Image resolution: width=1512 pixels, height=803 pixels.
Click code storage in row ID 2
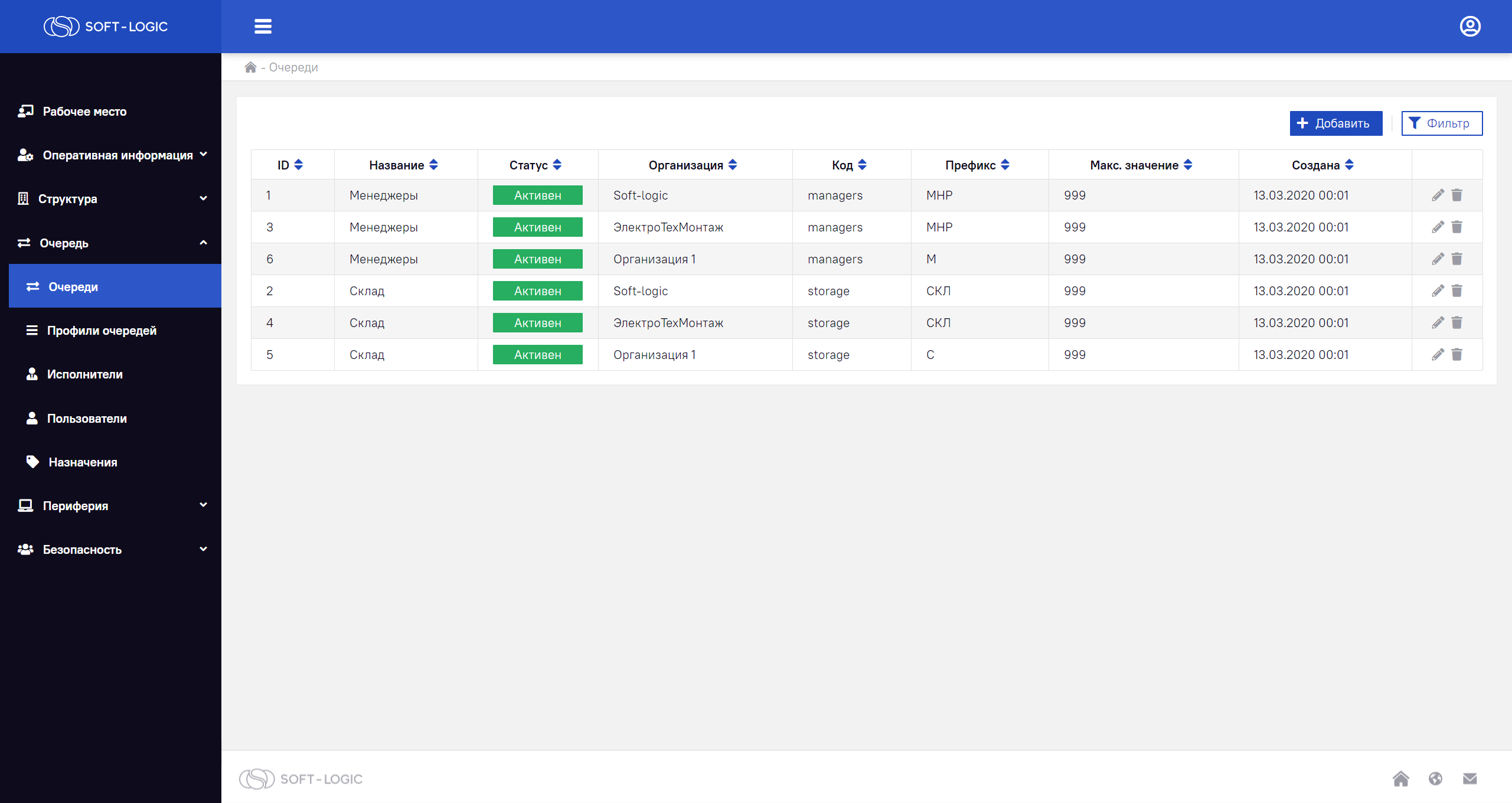[x=828, y=291]
